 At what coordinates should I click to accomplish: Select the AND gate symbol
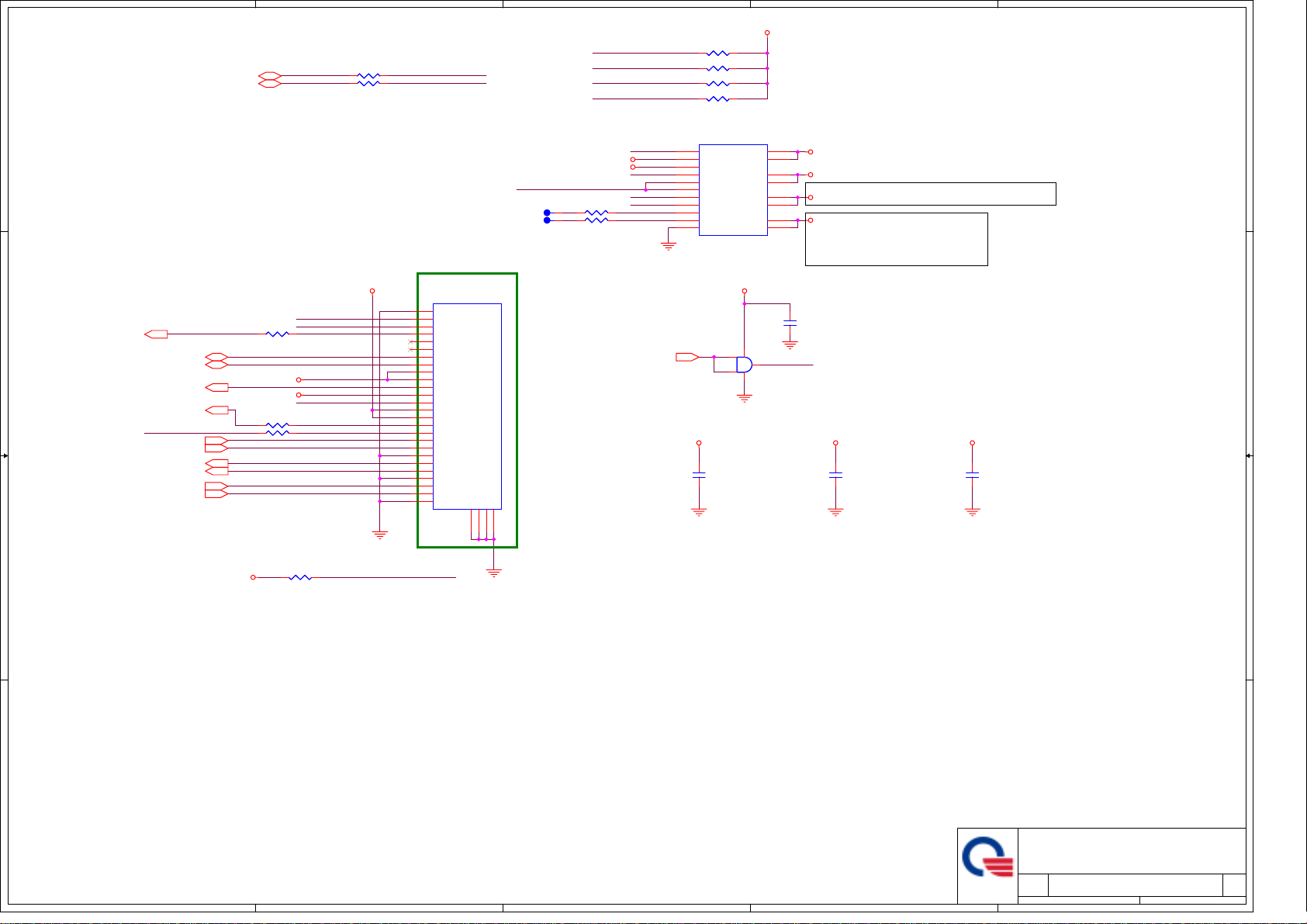[744, 365]
